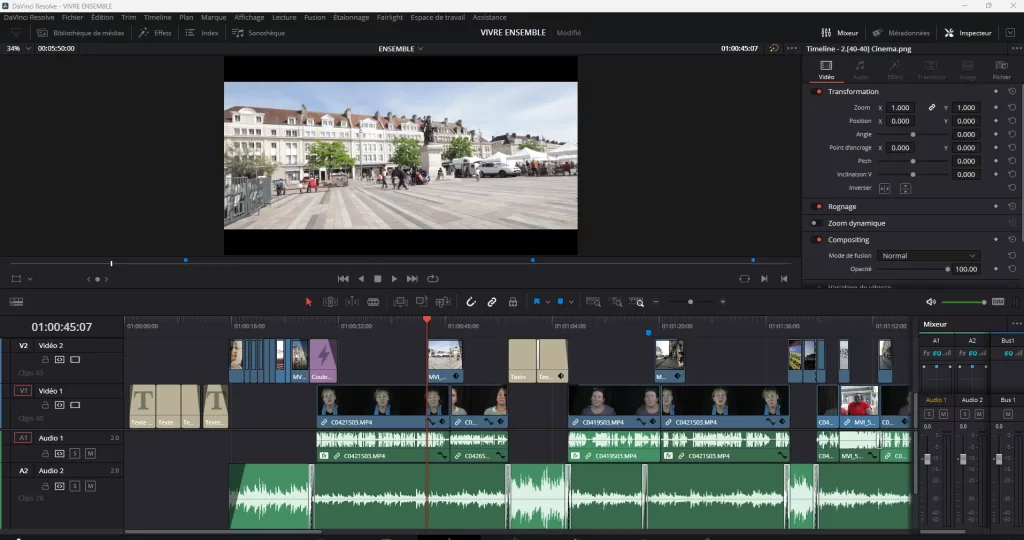Toggle loop playback

(432, 279)
